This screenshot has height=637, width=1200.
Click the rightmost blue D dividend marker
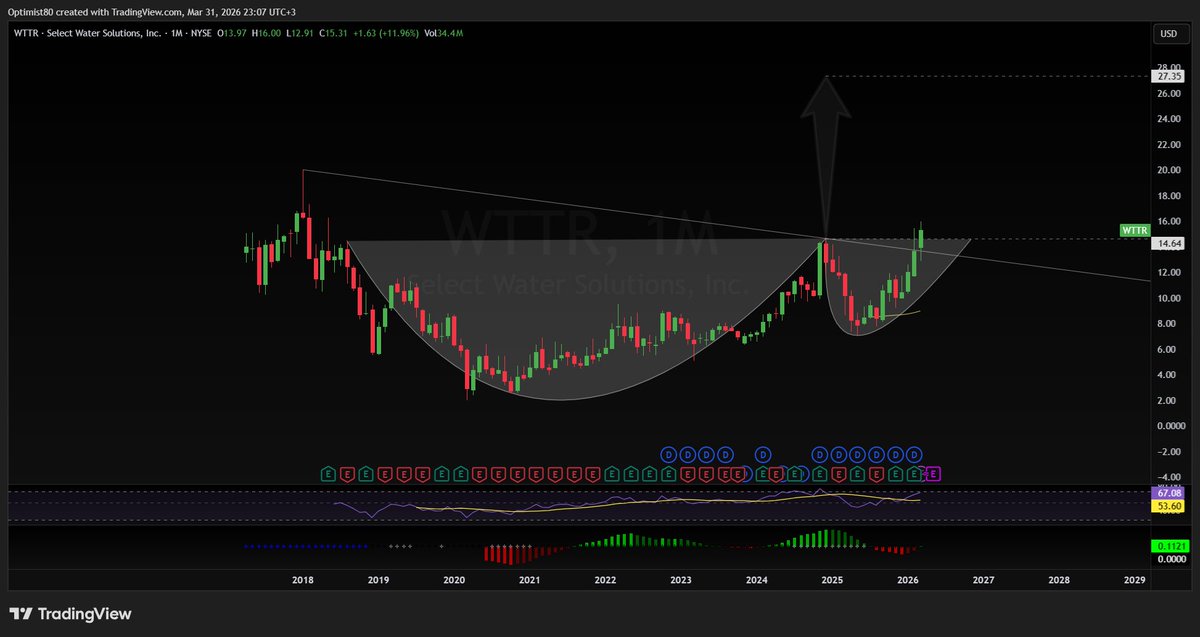click(913, 454)
